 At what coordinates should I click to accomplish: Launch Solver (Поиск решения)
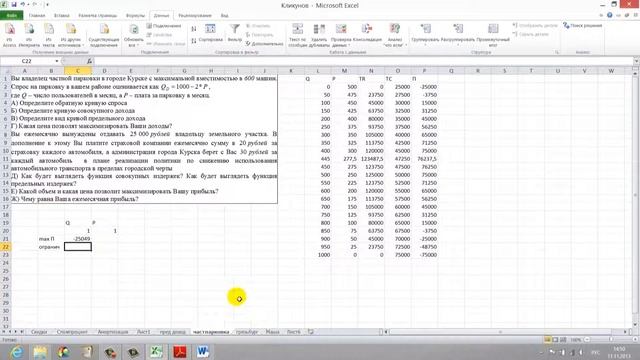pyautogui.click(x=582, y=26)
